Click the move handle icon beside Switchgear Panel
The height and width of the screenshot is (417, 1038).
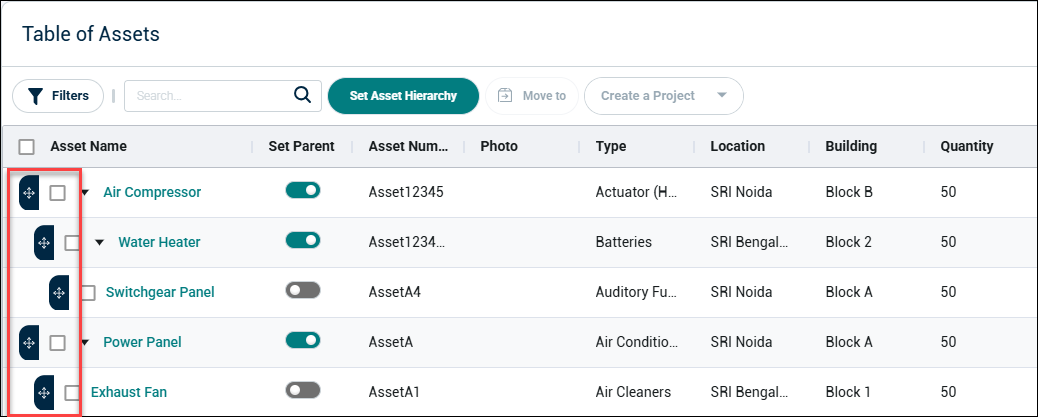pyautogui.click(x=59, y=293)
